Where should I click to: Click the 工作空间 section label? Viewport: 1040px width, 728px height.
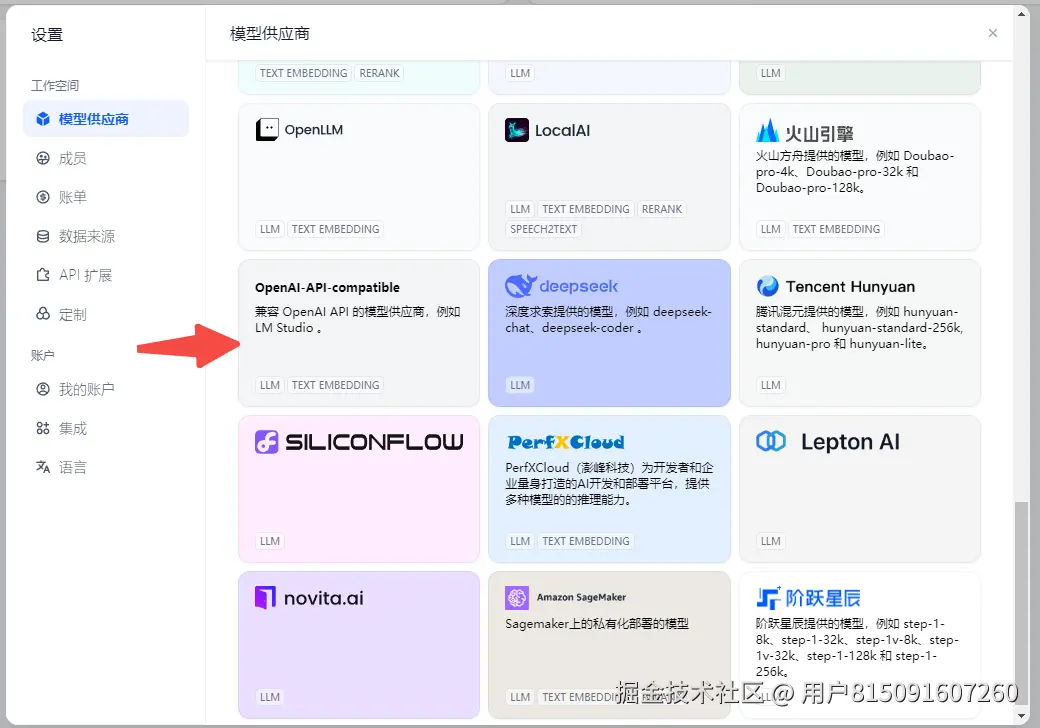55,86
